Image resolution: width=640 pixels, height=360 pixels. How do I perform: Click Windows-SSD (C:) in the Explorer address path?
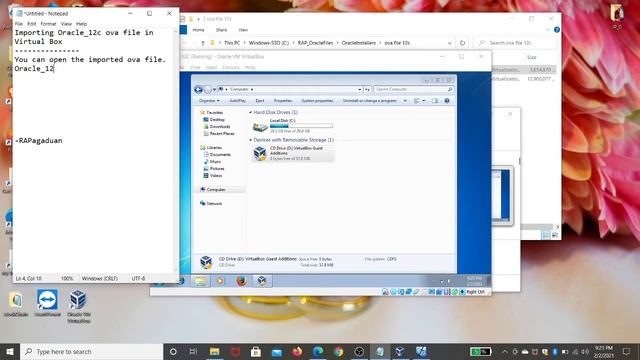point(269,42)
